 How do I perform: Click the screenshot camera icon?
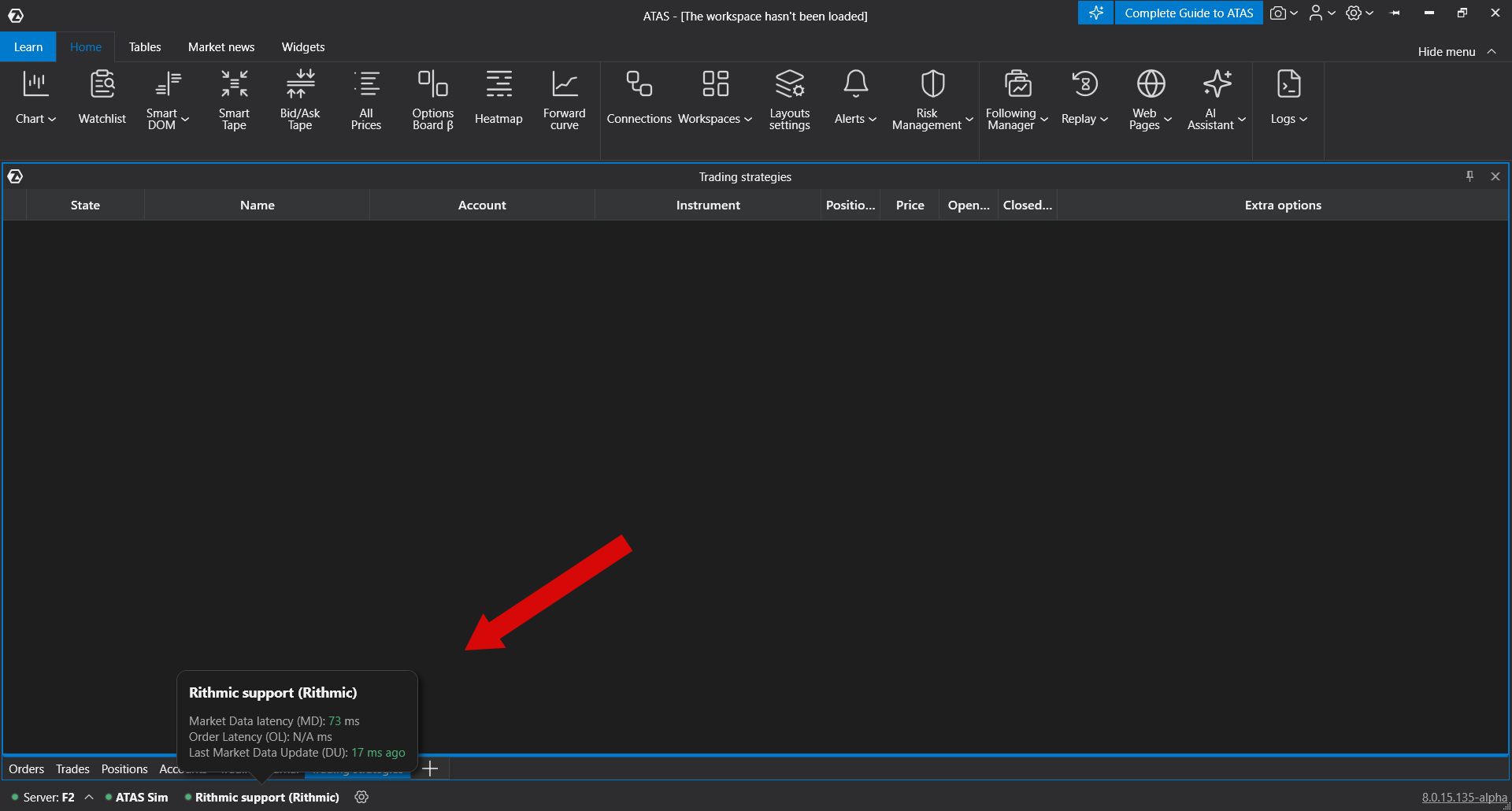[1278, 13]
